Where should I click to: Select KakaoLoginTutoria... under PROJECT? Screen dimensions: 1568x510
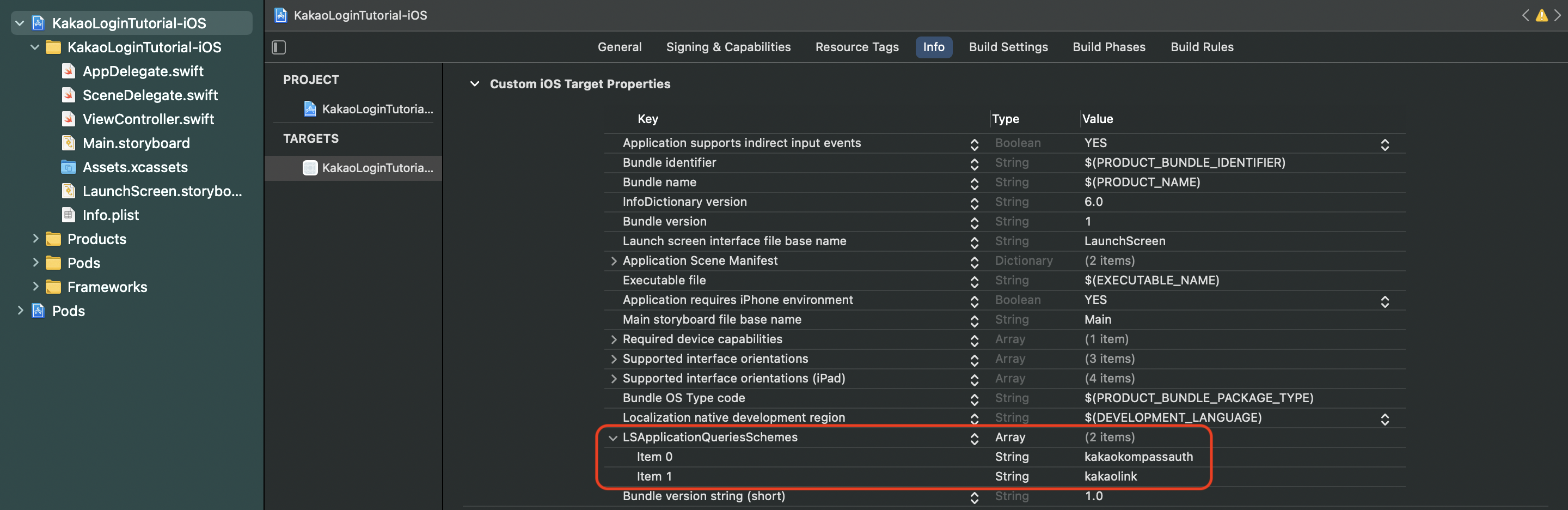pyautogui.click(x=377, y=109)
